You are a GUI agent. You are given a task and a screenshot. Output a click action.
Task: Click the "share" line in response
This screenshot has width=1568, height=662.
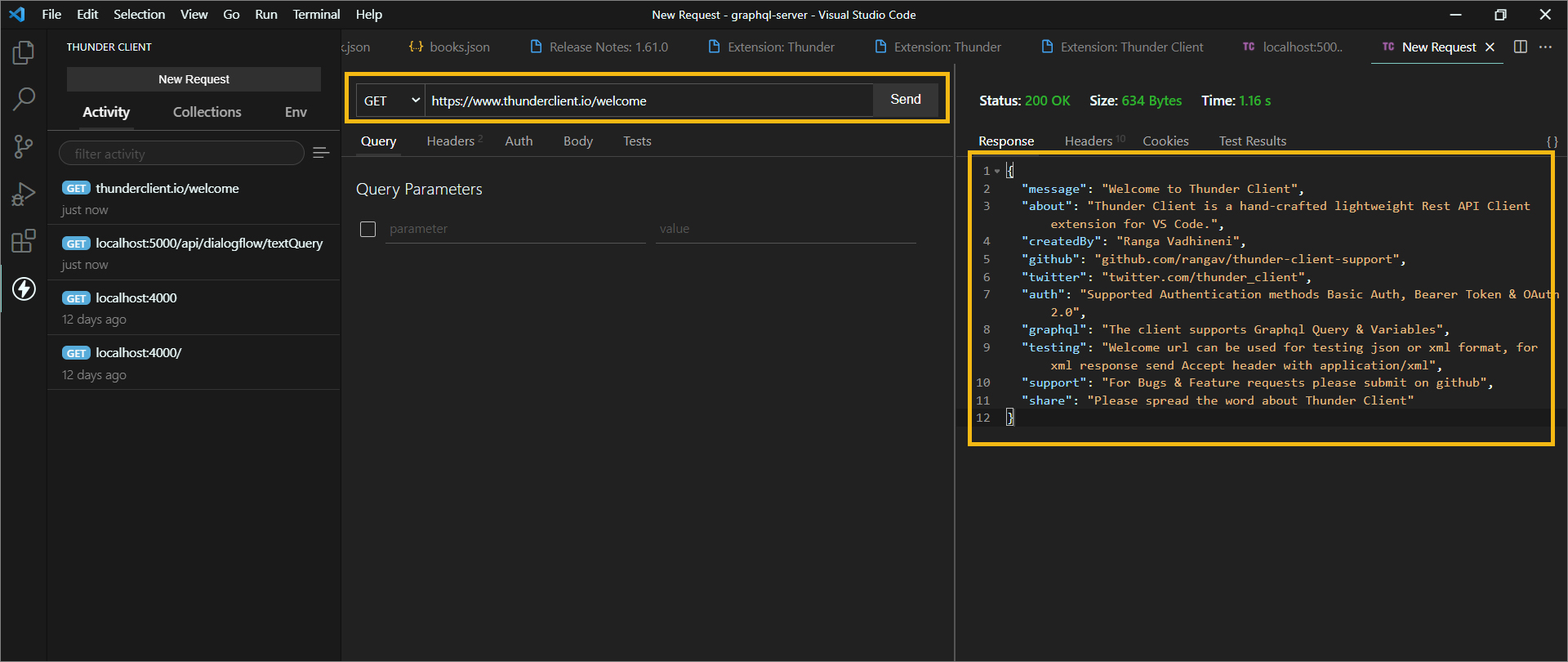(1218, 400)
